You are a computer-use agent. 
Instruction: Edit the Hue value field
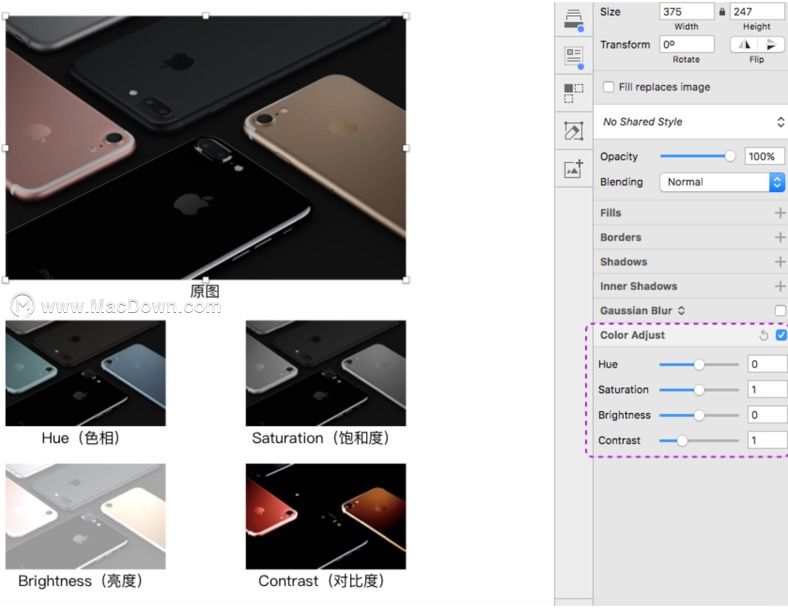pos(767,364)
